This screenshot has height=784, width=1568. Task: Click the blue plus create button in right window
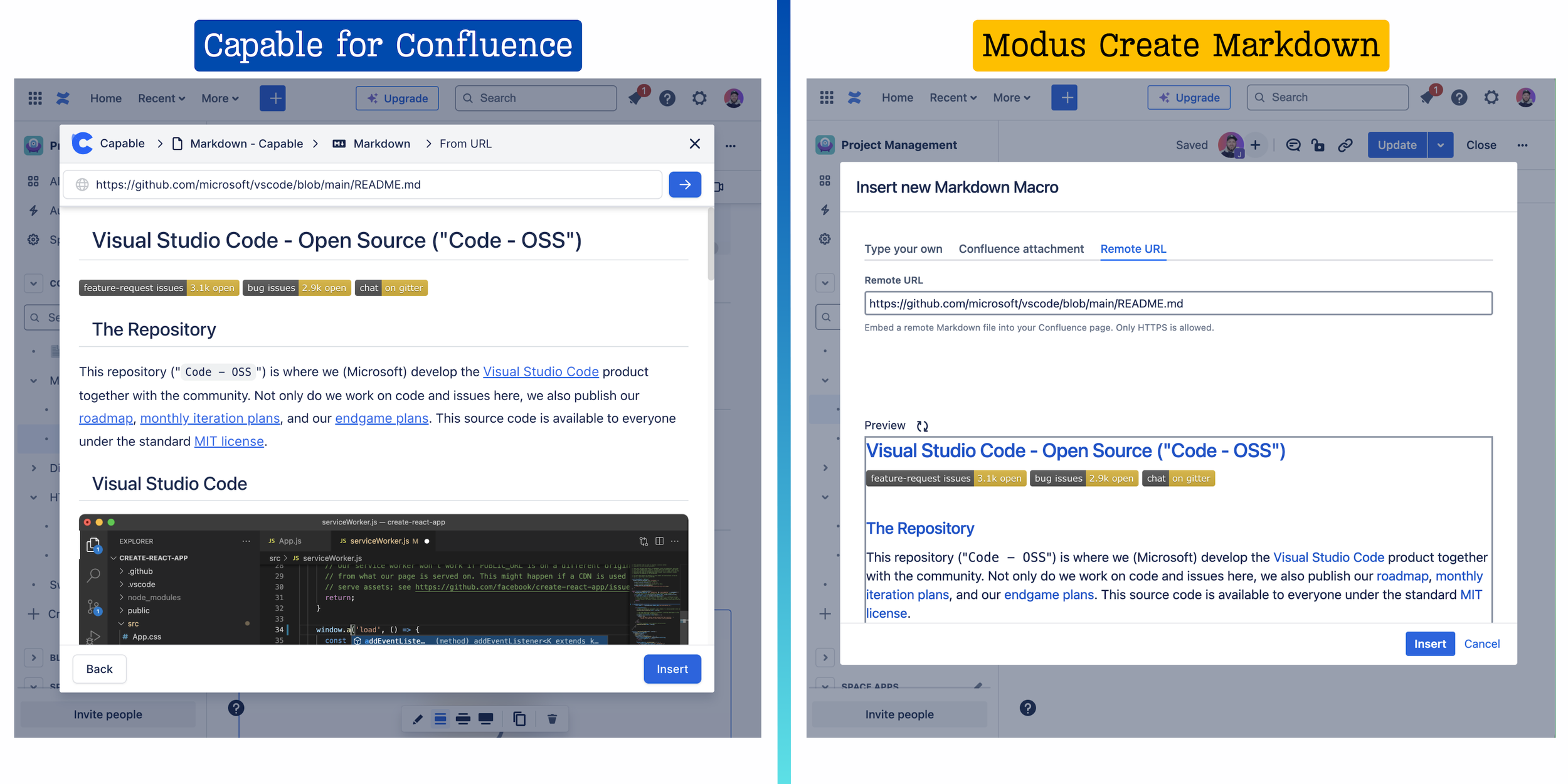point(1064,97)
